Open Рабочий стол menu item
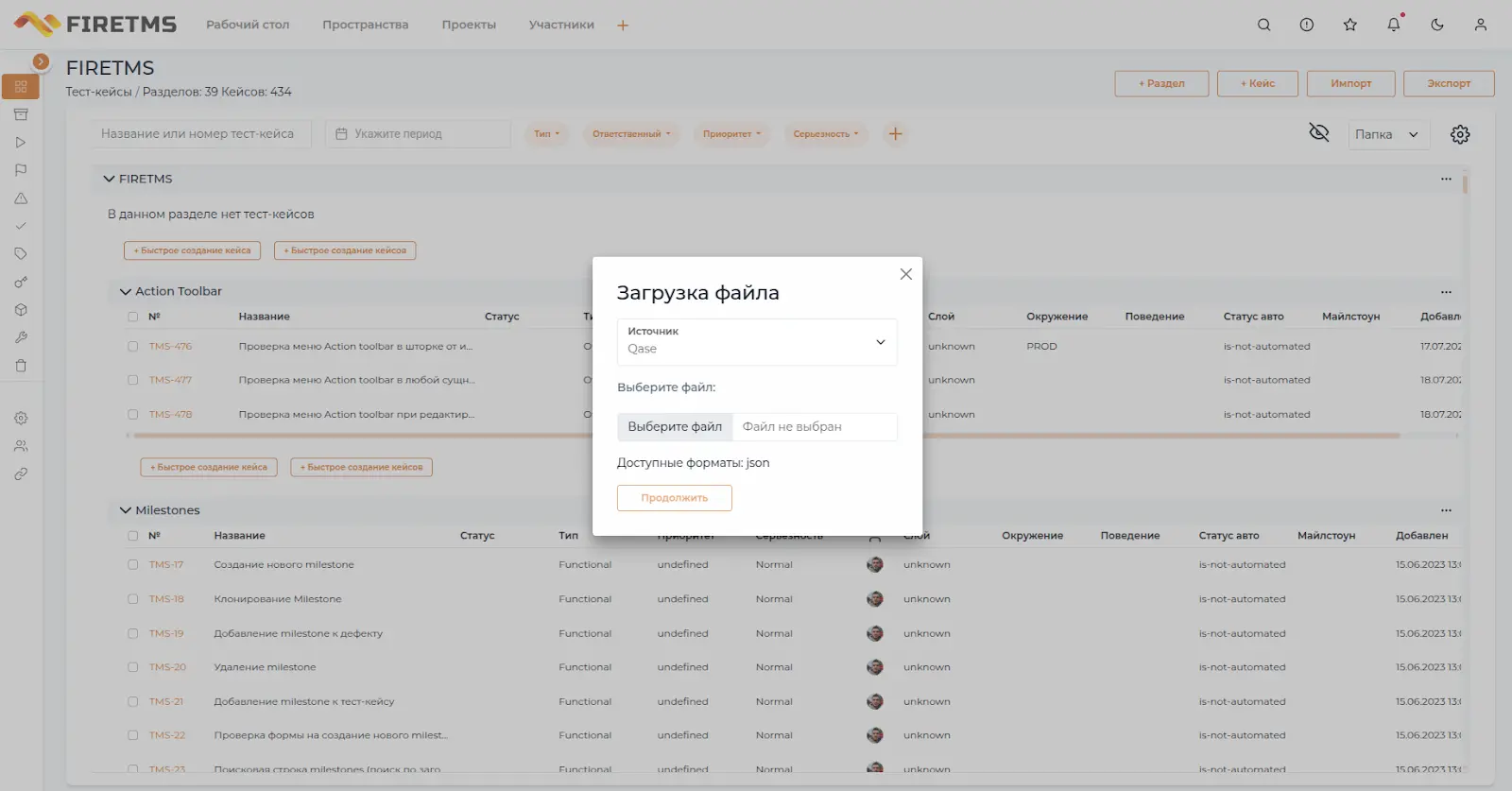This screenshot has height=791, width=1512. coord(248,25)
